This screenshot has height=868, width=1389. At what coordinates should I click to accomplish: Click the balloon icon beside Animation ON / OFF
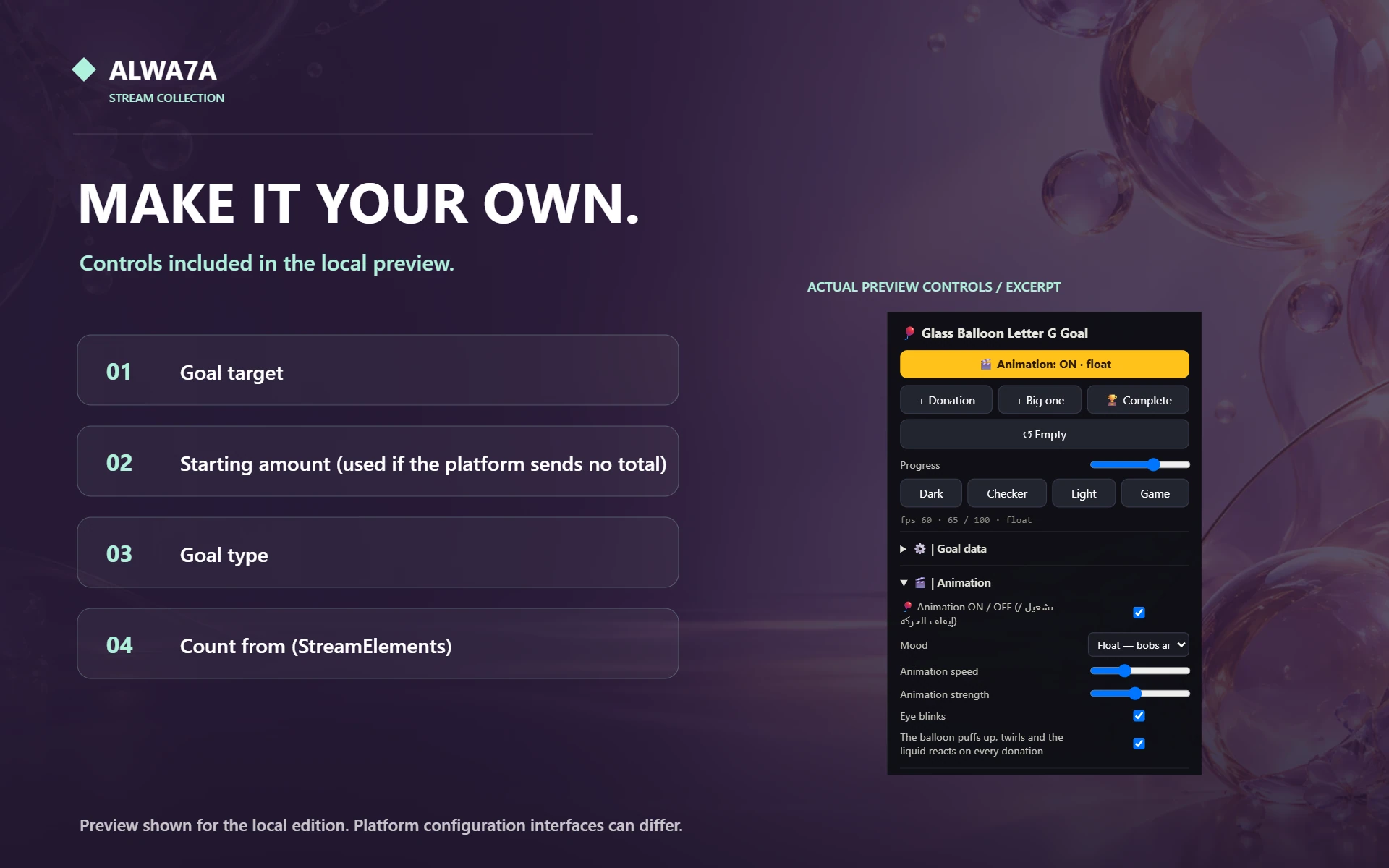[906, 607]
